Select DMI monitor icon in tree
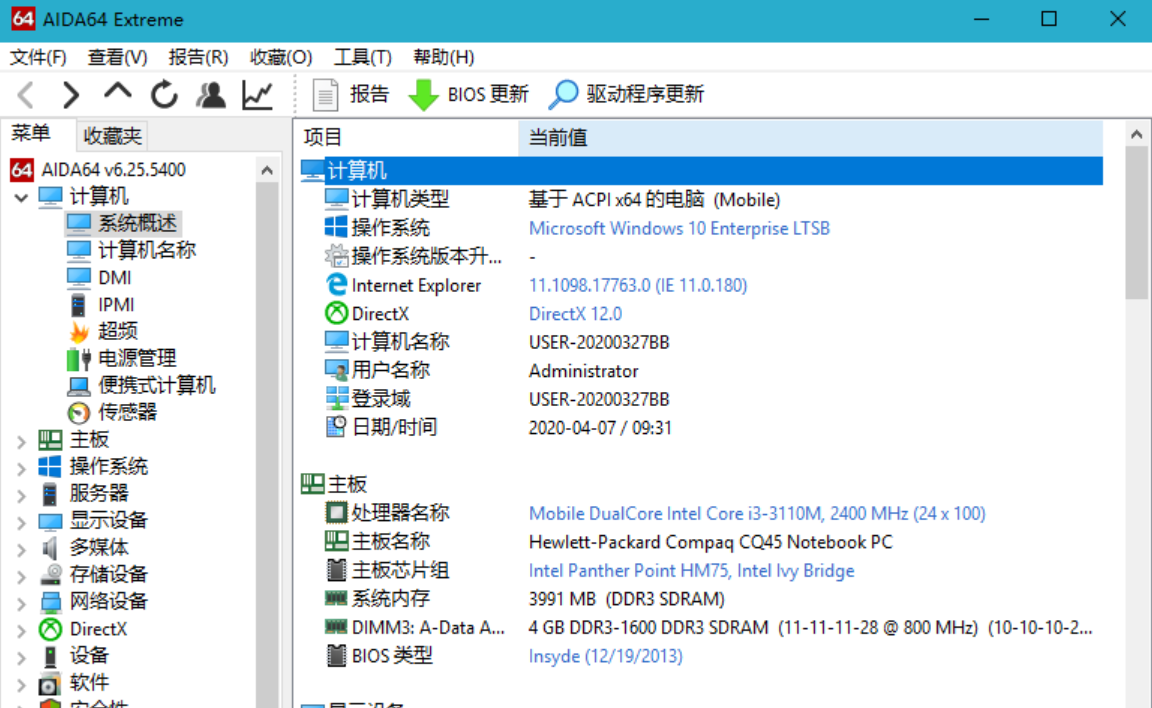Image resolution: width=1152 pixels, height=708 pixels. pos(79,278)
